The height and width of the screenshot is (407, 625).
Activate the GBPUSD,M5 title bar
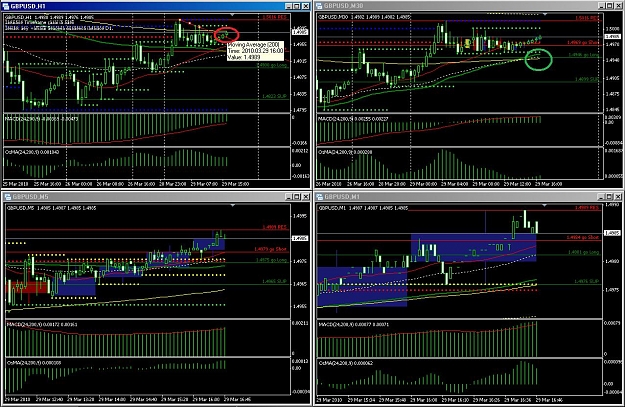155,197
